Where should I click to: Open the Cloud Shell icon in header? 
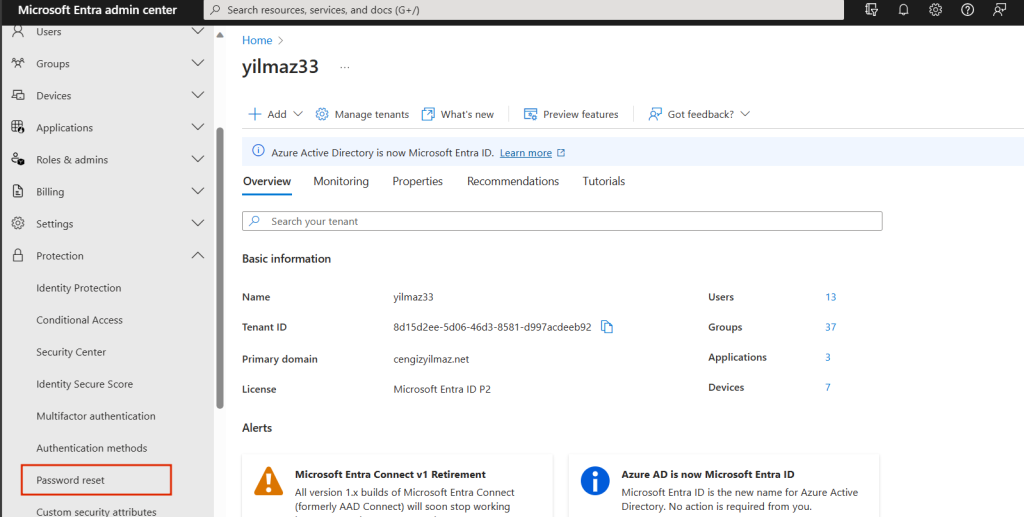click(871, 10)
